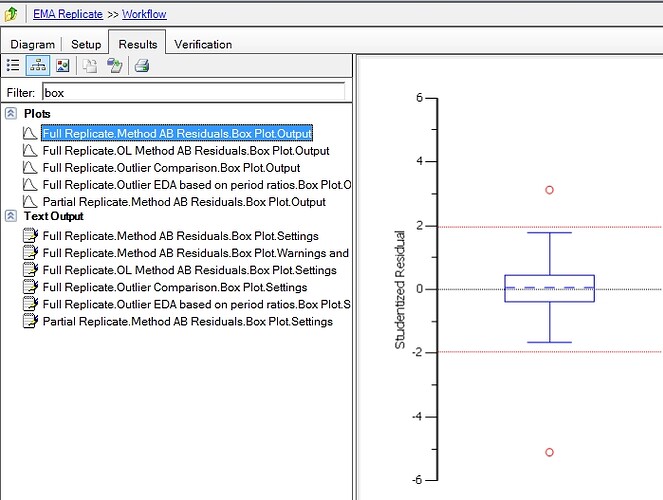Click the lower outlier circle on the plot
The height and width of the screenshot is (500, 663).
549,452
